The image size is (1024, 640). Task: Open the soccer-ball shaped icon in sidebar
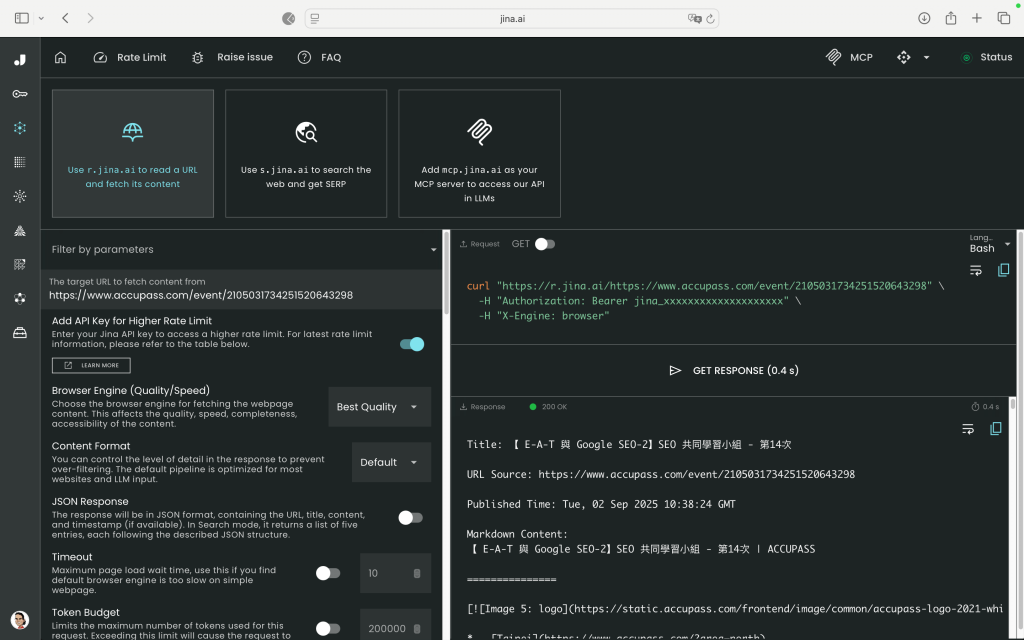(20, 298)
